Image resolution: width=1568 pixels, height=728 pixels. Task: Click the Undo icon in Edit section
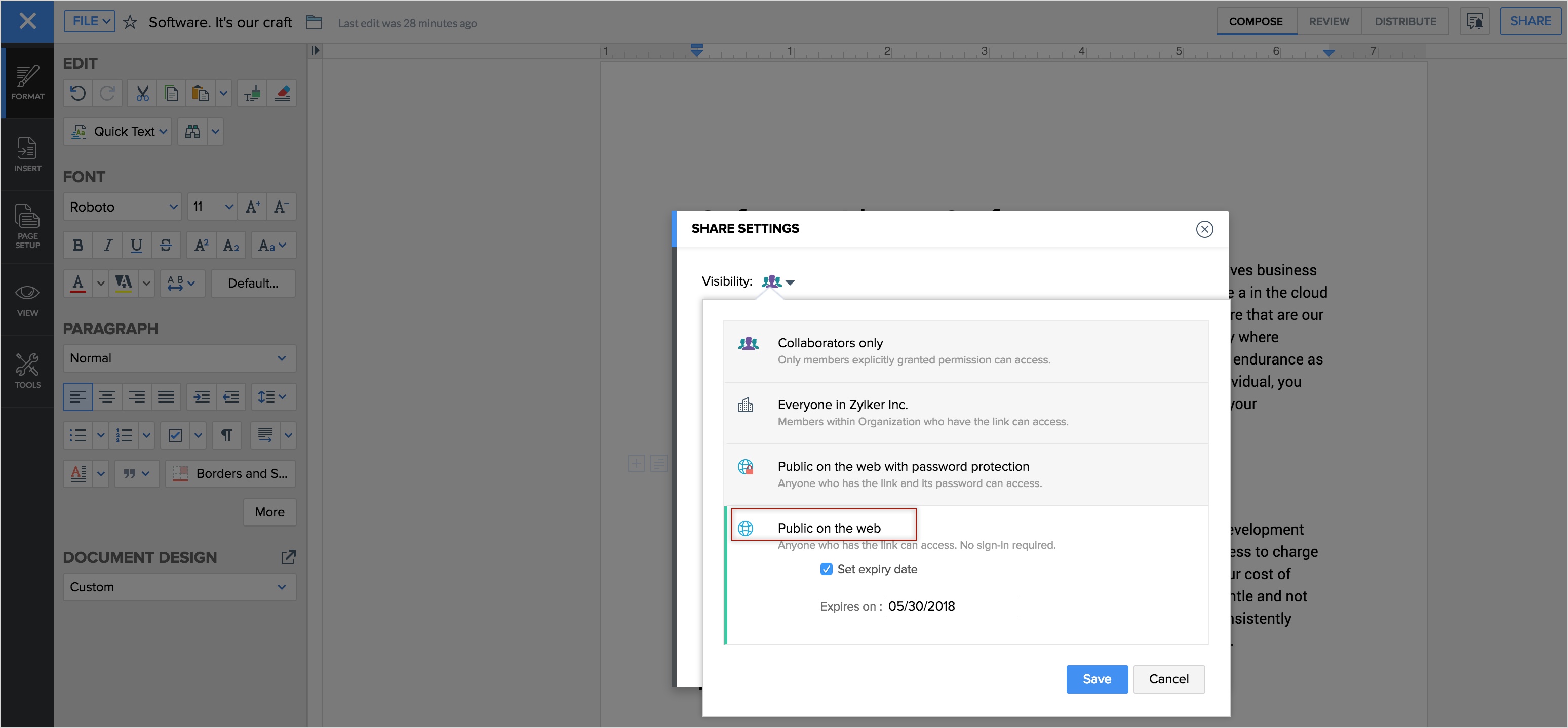click(x=78, y=93)
